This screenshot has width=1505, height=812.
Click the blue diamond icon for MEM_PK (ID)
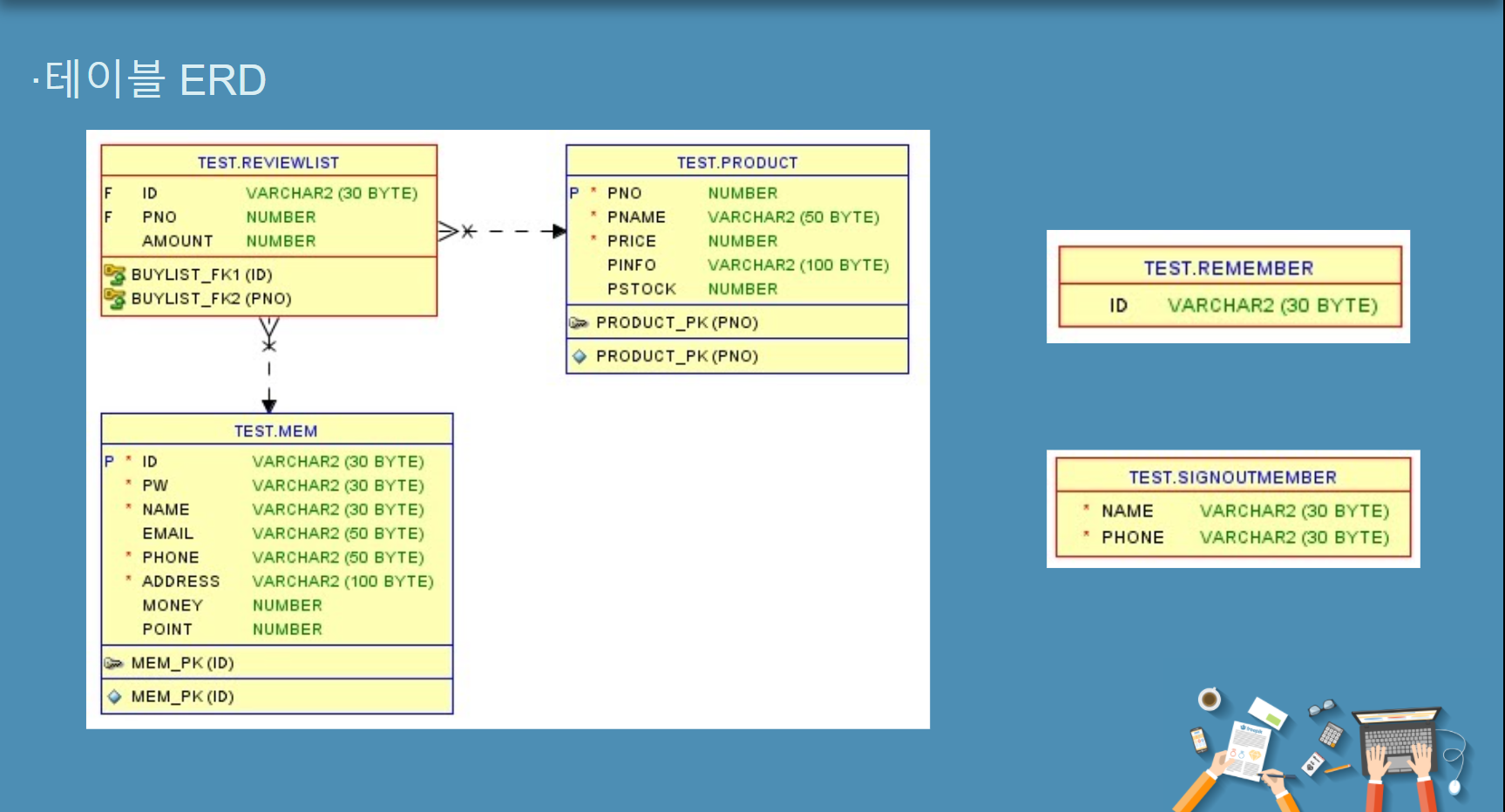(114, 696)
